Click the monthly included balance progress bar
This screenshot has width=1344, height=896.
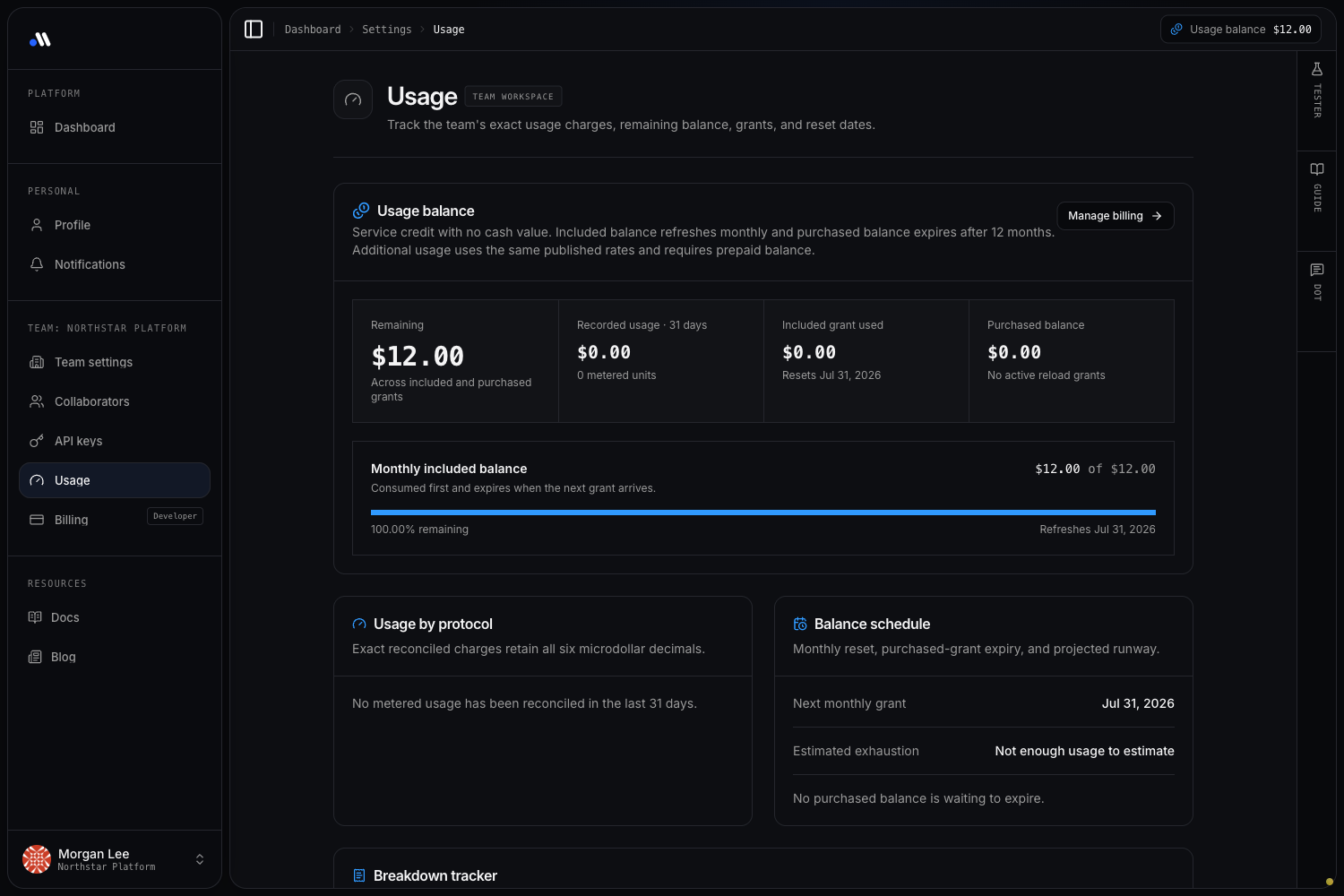click(x=763, y=513)
